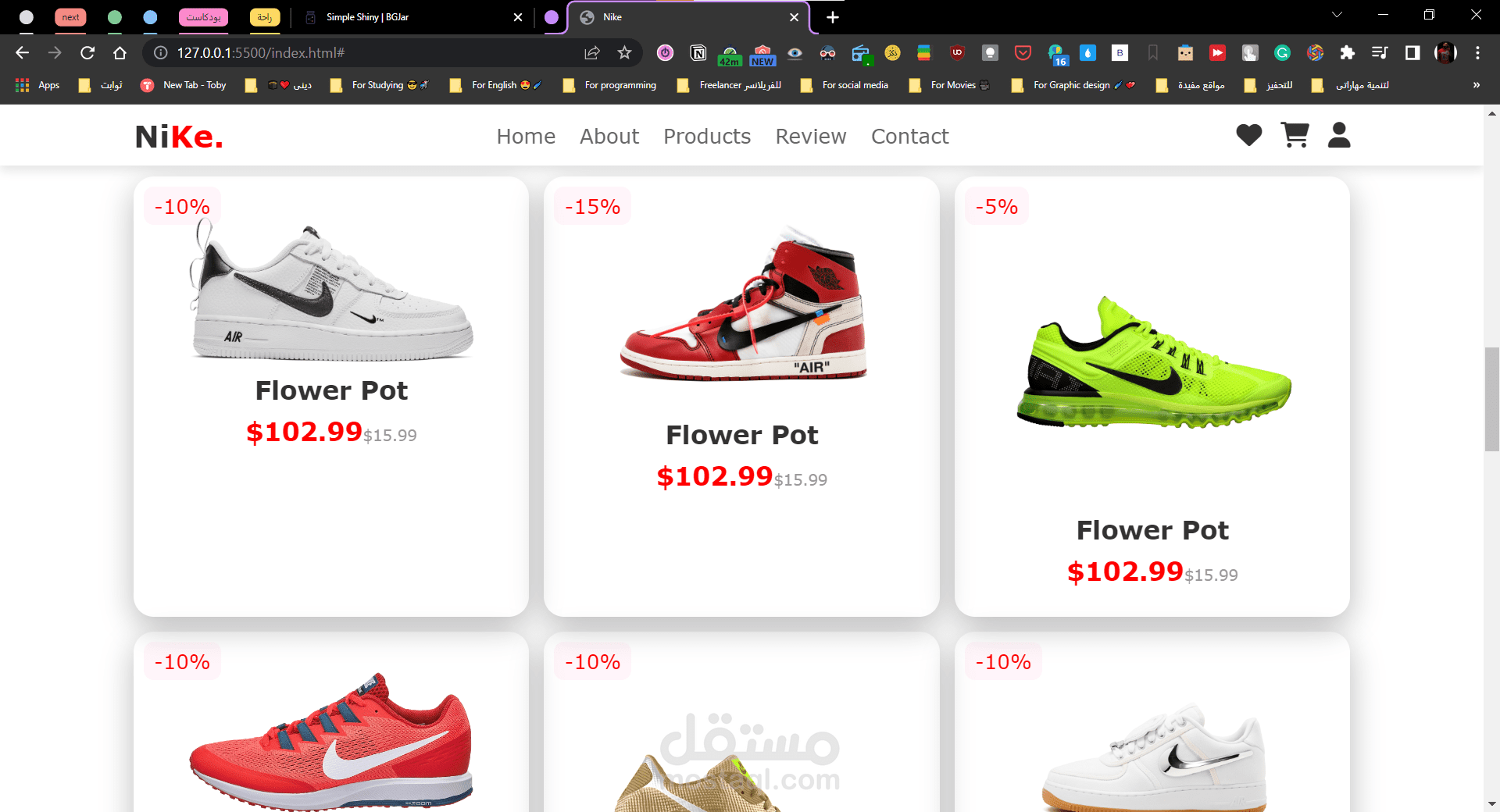
Task: Open the Apps bookmarks shortcut
Action: tap(37, 85)
